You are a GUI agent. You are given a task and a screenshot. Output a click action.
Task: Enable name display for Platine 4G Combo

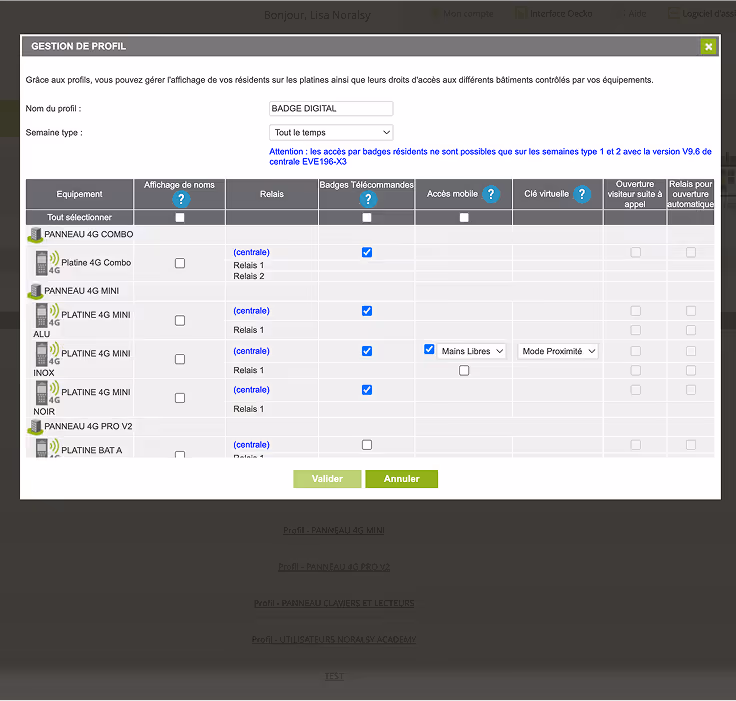[x=180, y=263]
